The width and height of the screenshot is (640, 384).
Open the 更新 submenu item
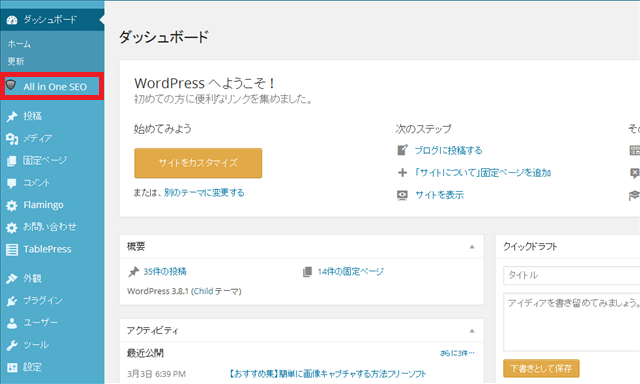point(16,61)
